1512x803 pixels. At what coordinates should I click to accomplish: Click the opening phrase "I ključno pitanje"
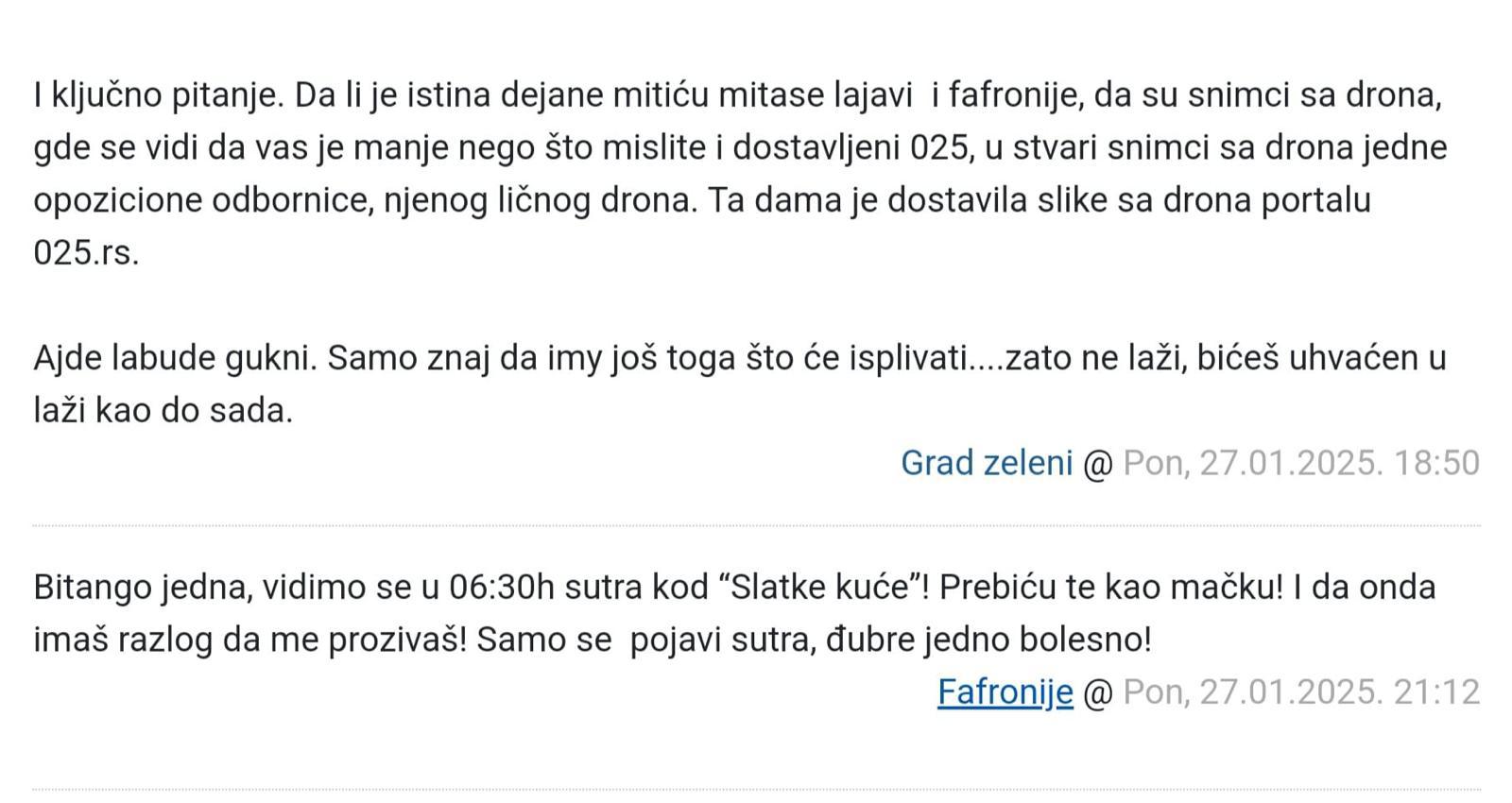coord(159,96)
